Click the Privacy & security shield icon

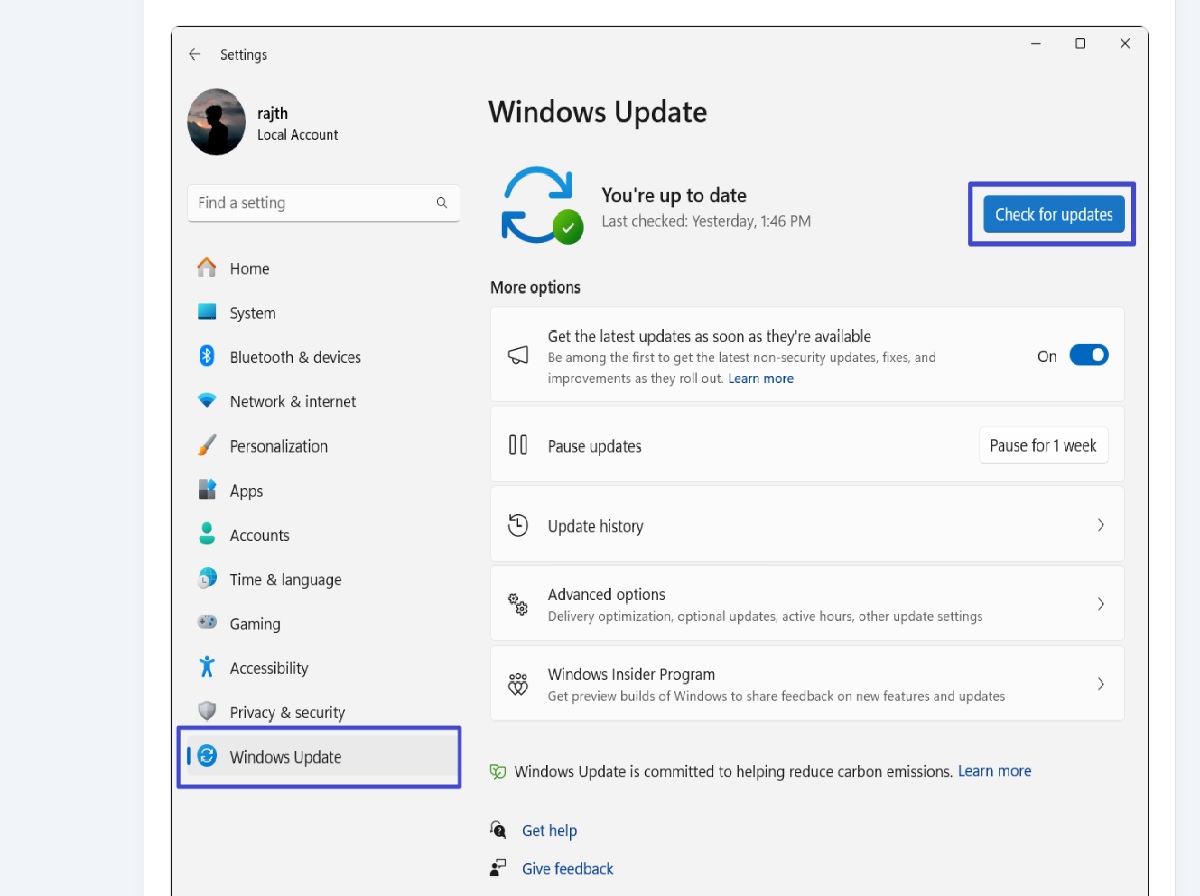[207, 711]
